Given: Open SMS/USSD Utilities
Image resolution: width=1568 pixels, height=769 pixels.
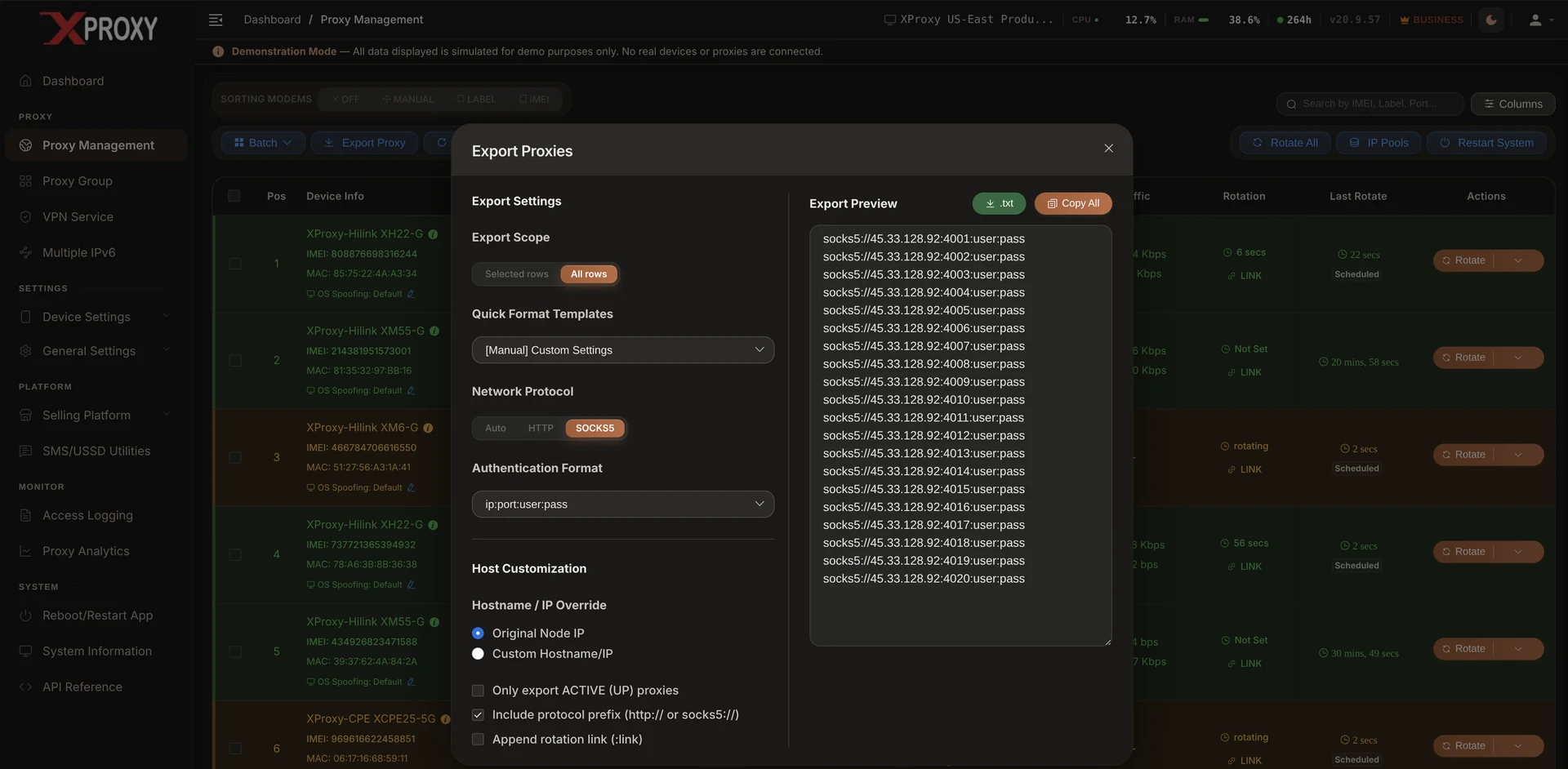Looking at the screenshot, I should click(96, 451).
